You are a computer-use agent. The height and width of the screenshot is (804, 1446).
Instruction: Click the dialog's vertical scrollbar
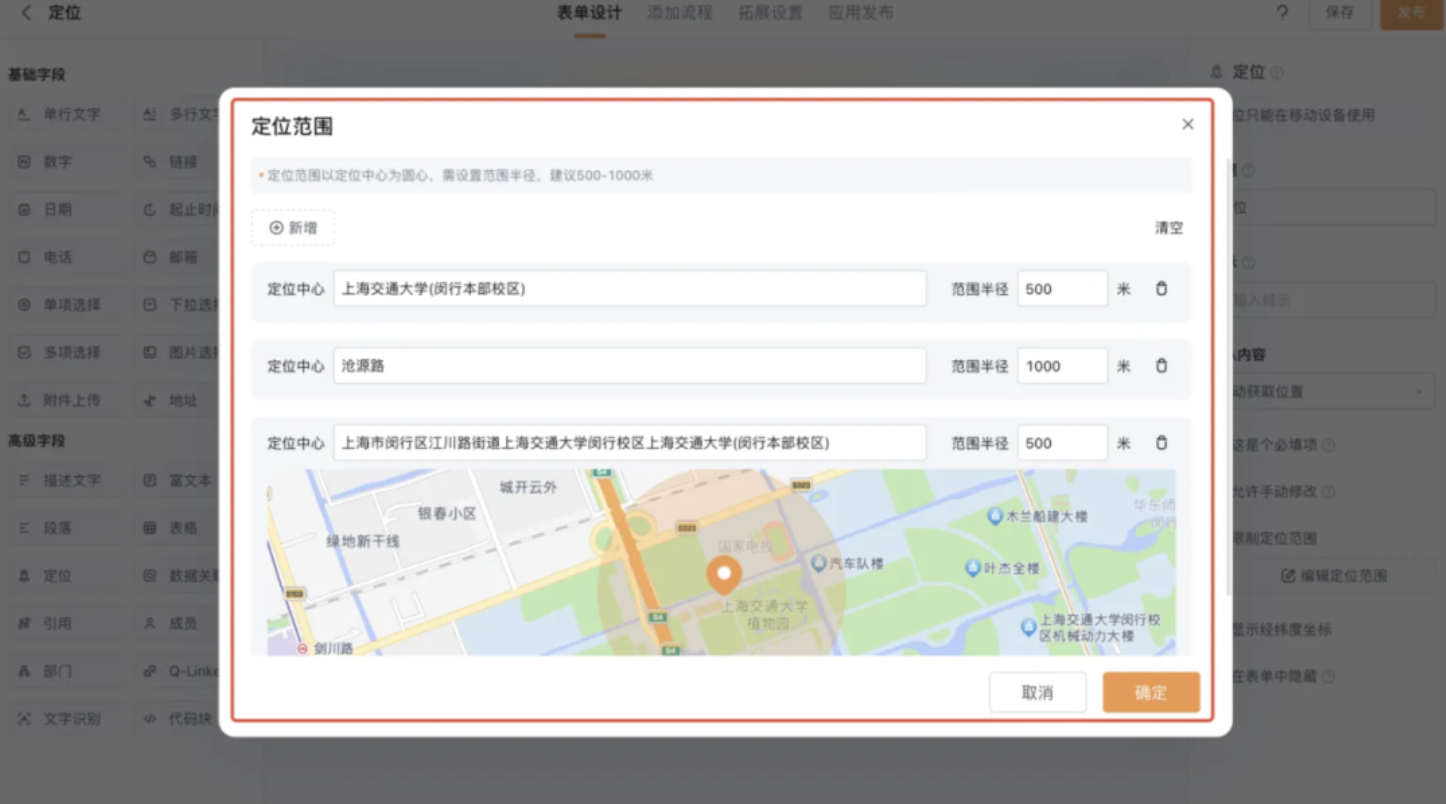pos(1228,378)
